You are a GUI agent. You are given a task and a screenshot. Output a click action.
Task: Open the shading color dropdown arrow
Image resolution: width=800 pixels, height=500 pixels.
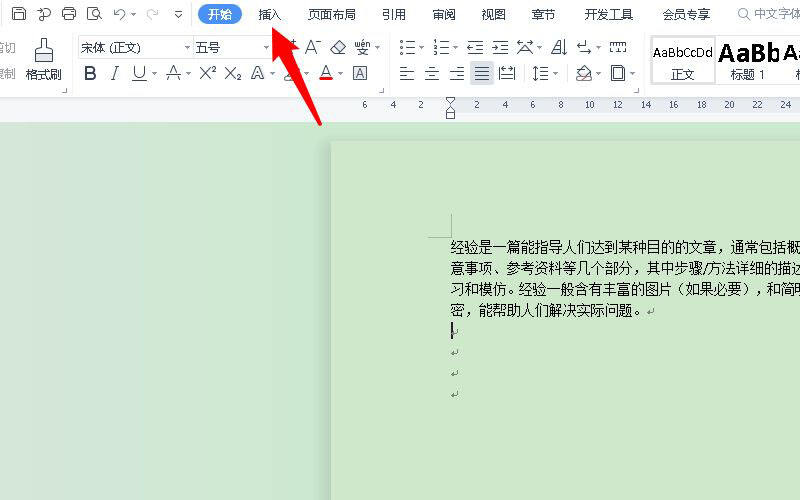click(x=598, y=74)
